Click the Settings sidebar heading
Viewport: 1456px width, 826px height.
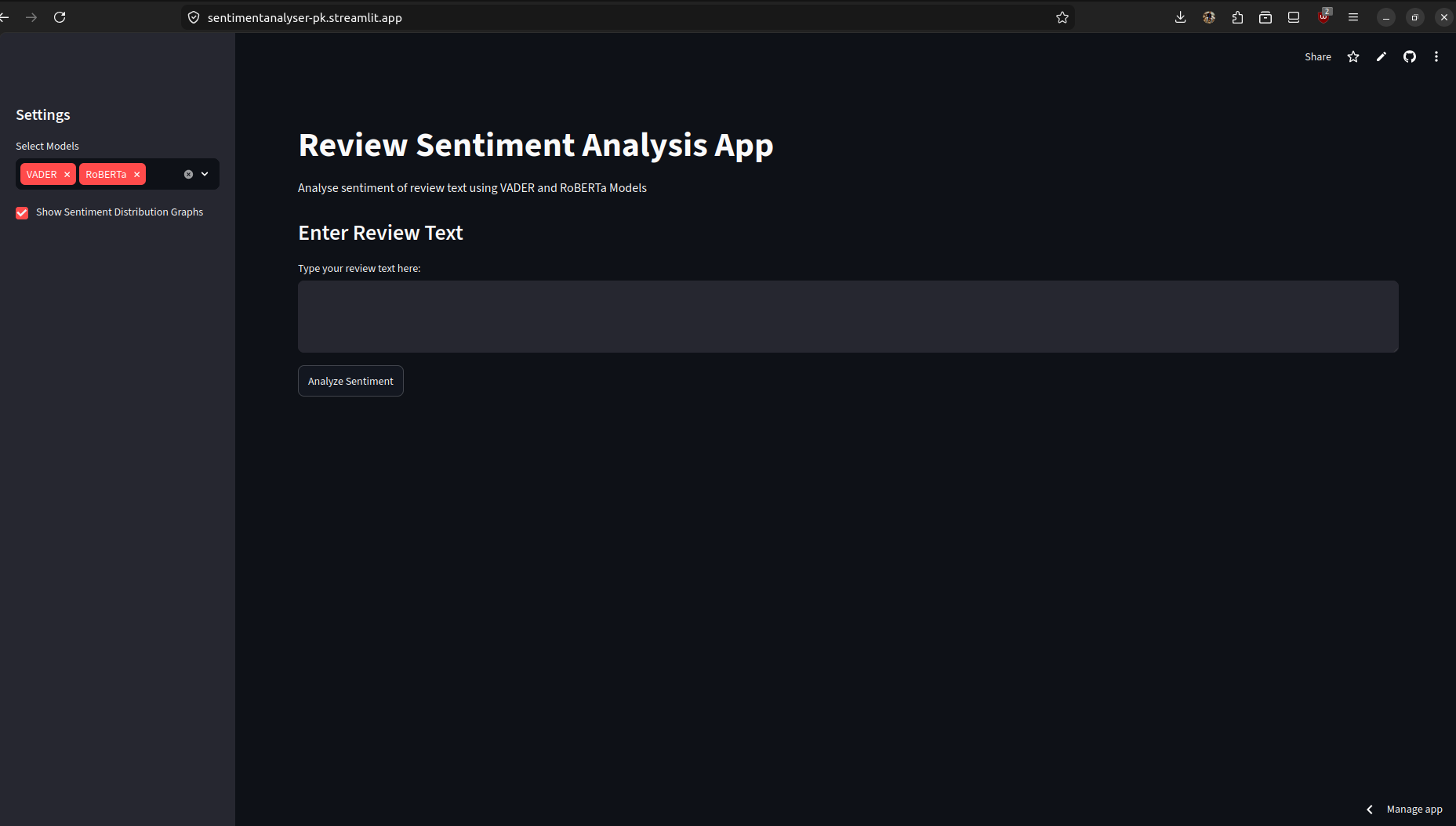43,115
